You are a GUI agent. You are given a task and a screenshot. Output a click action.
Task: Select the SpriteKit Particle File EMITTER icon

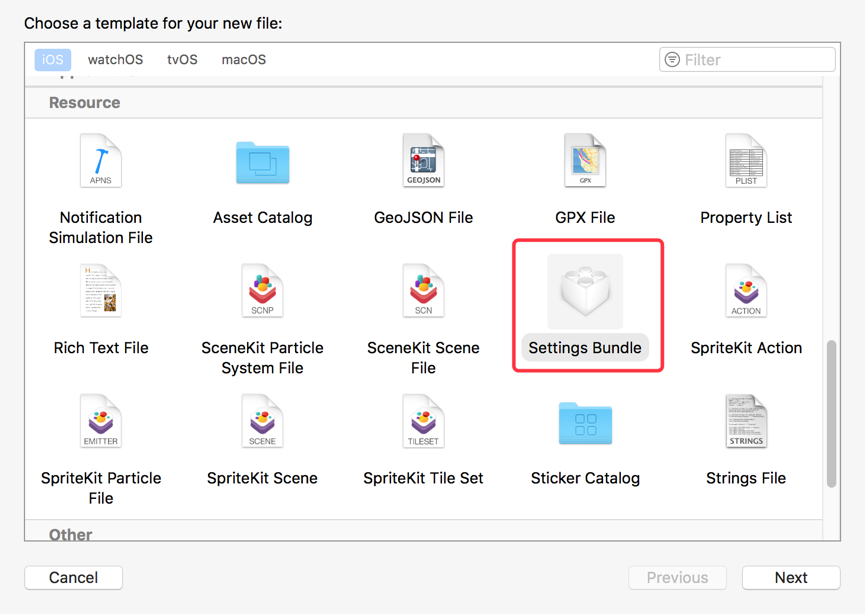[101, 421]
